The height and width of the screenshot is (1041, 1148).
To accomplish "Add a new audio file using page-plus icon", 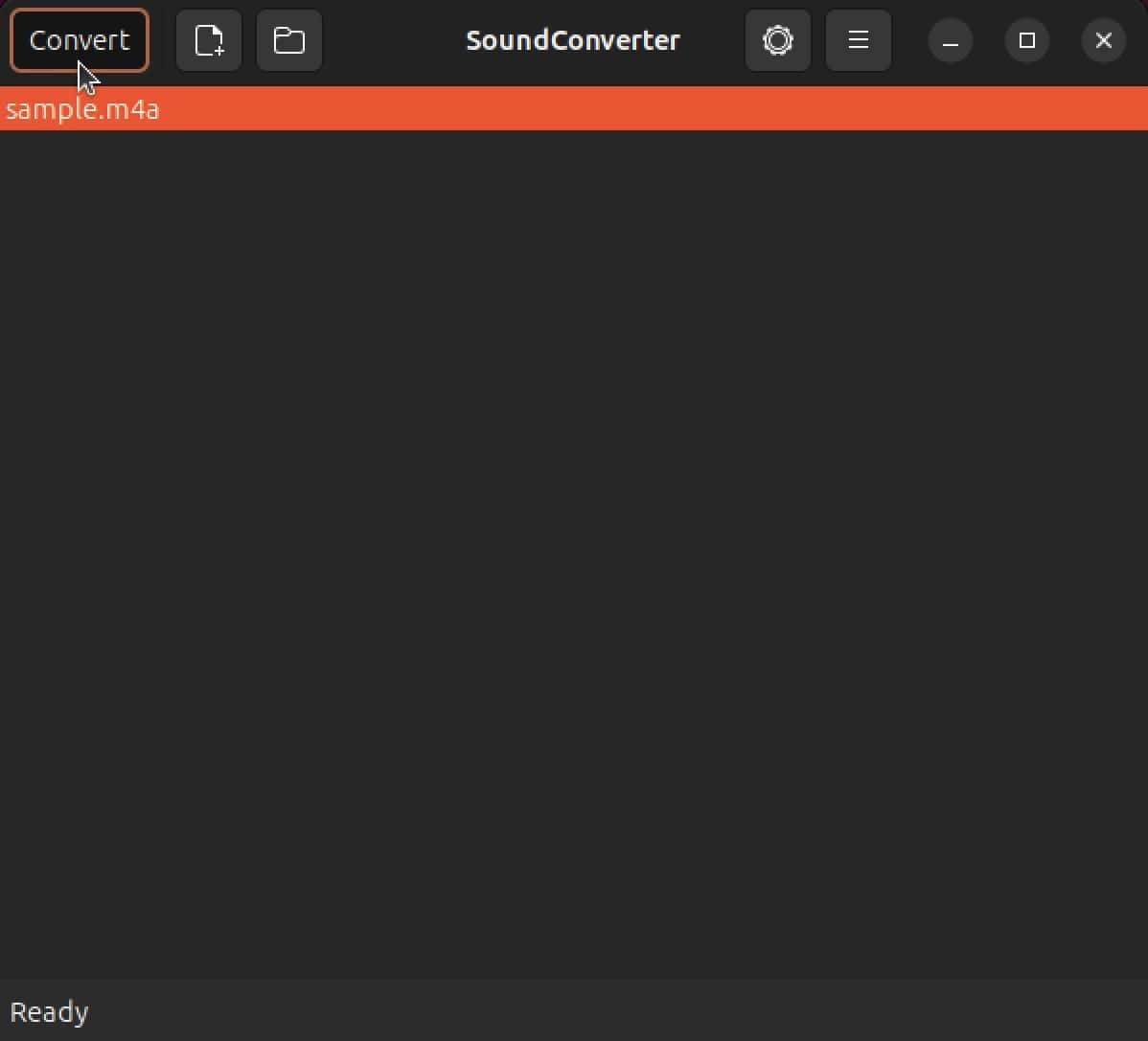I will point(209,40).
